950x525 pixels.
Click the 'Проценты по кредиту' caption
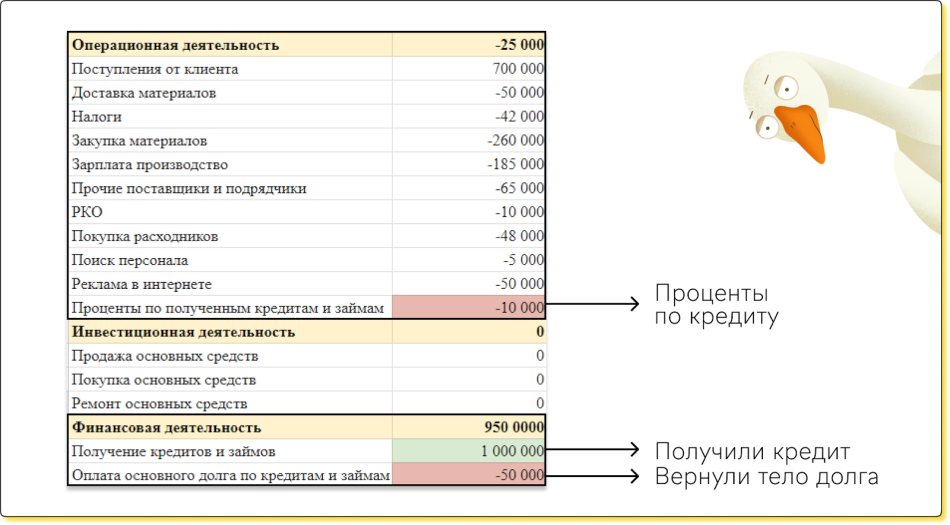pyautogui.click(x=716, y=305)
